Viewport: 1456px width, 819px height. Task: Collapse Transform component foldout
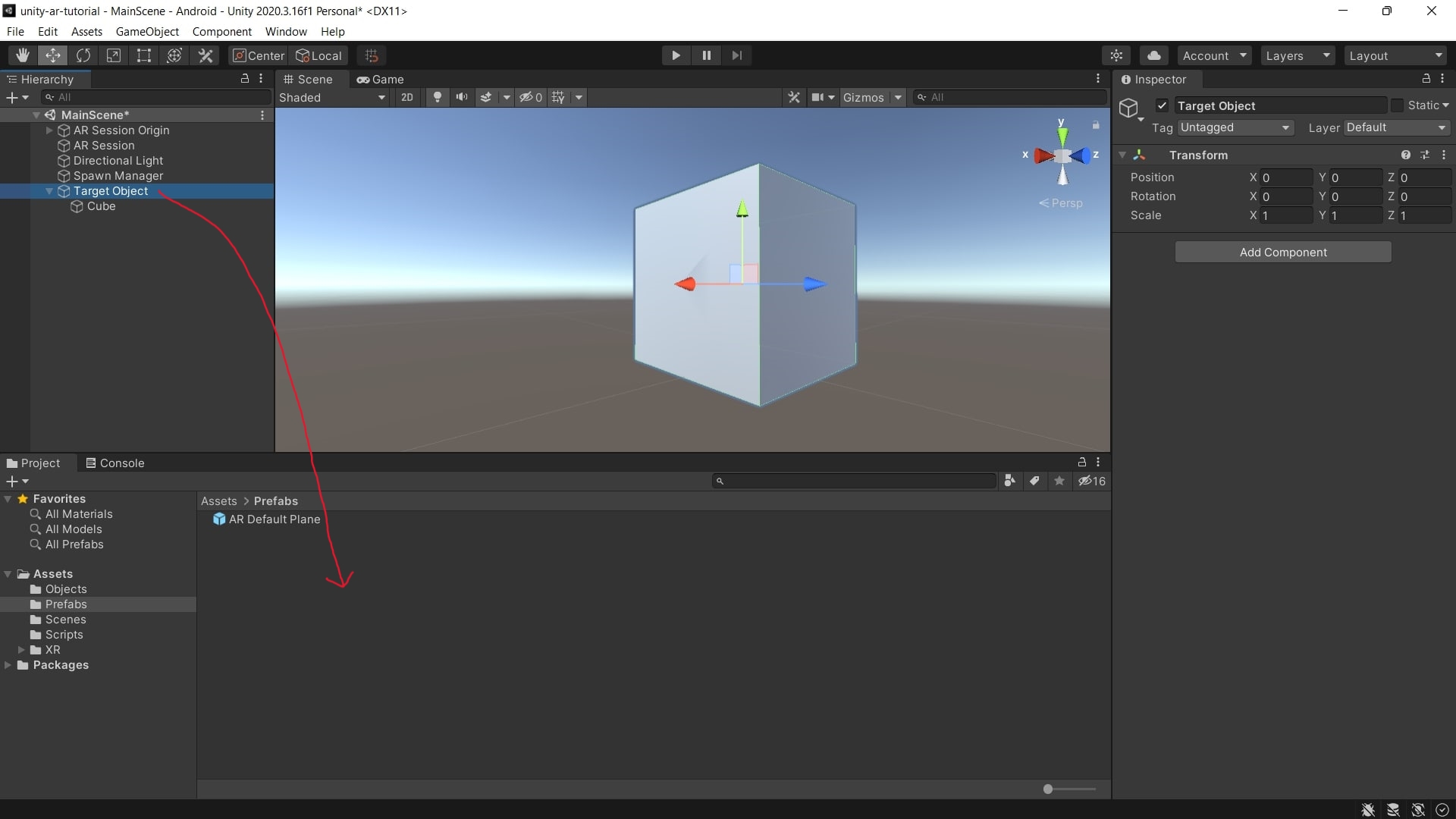click(1122, 155)
